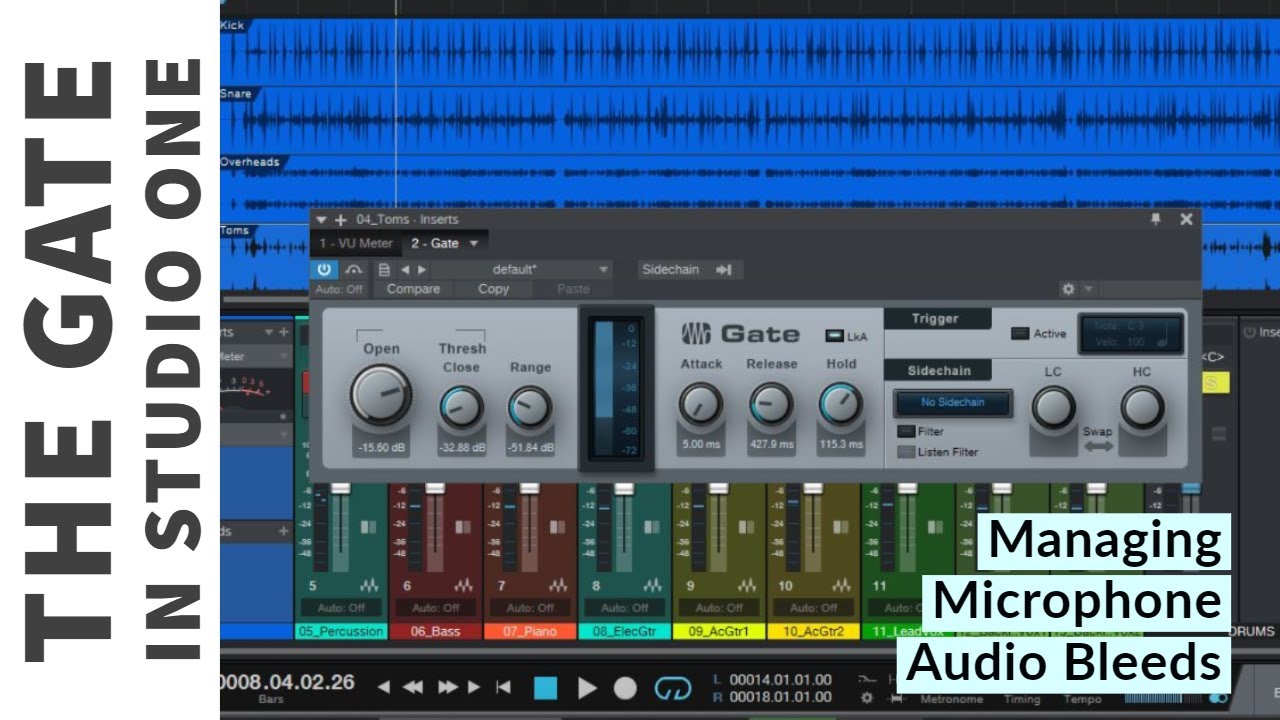Click the LC low-cut knob
Image resolution: width=1280 pixels, height=720 pixels.
(1053, 408)
